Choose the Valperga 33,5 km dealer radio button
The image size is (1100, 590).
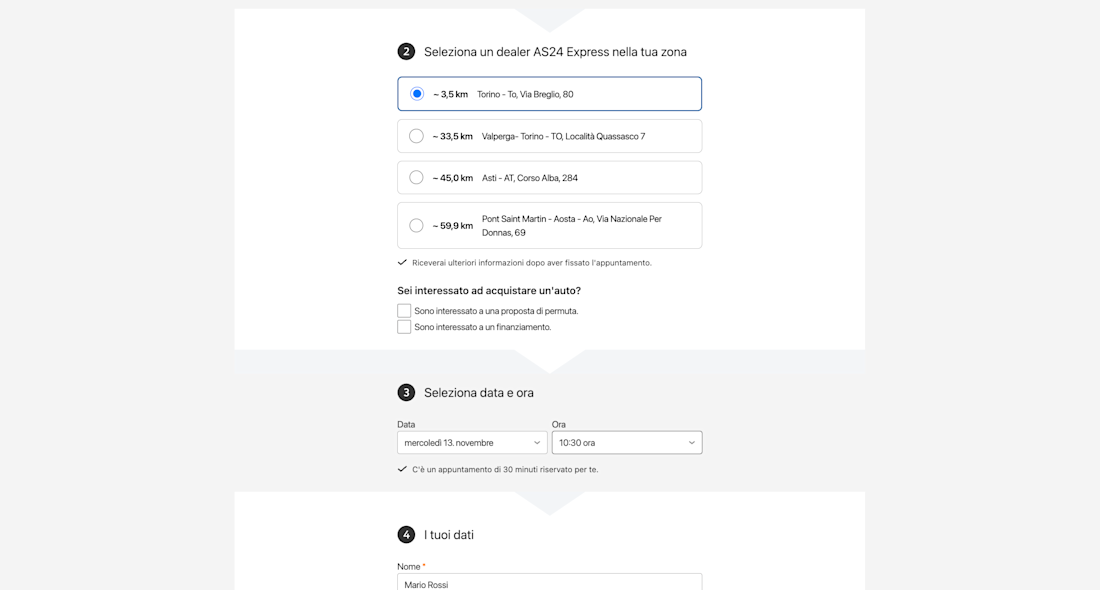tap(417, 136)
